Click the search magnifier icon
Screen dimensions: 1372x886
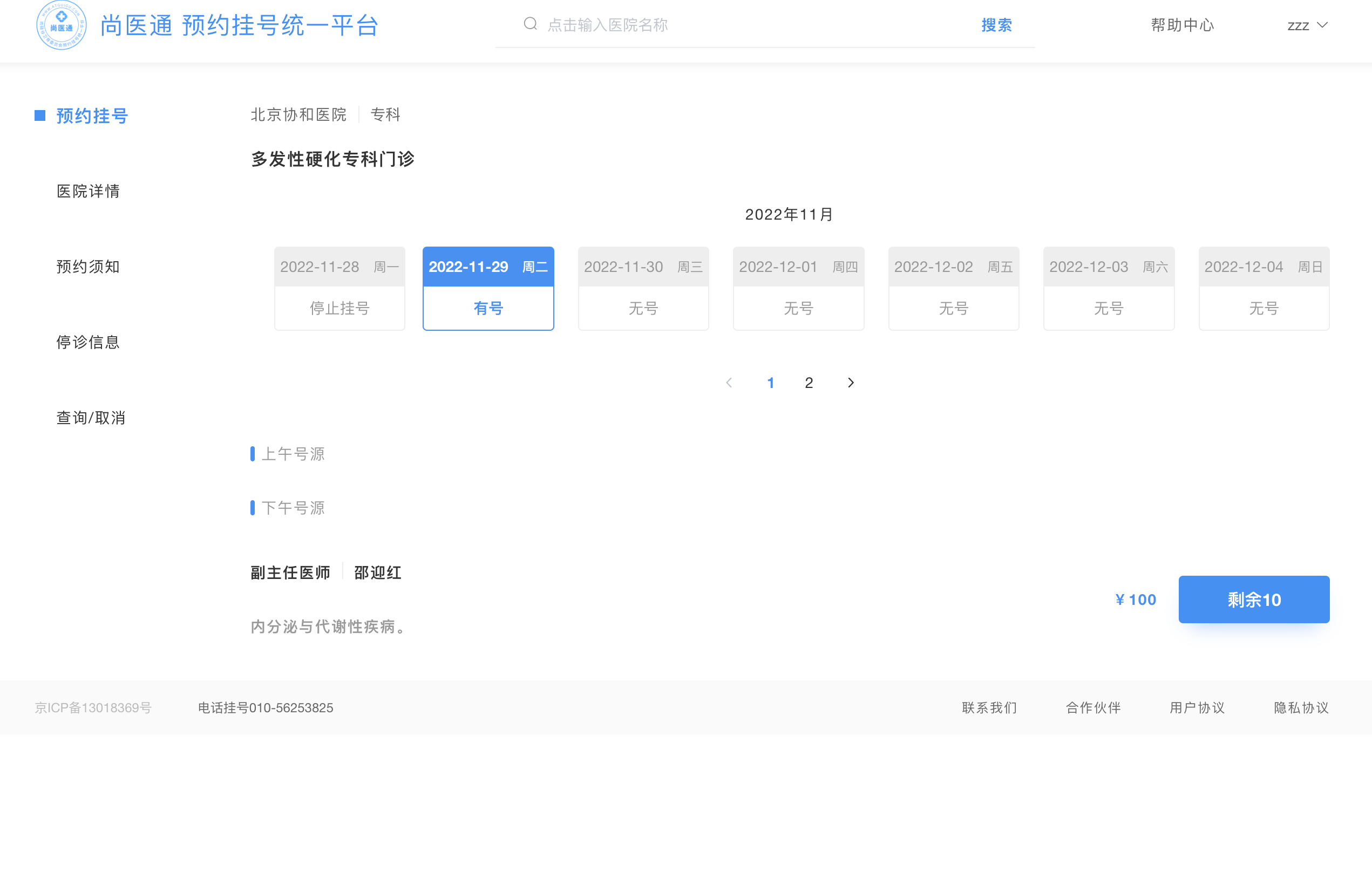click(x=530, y=24)
